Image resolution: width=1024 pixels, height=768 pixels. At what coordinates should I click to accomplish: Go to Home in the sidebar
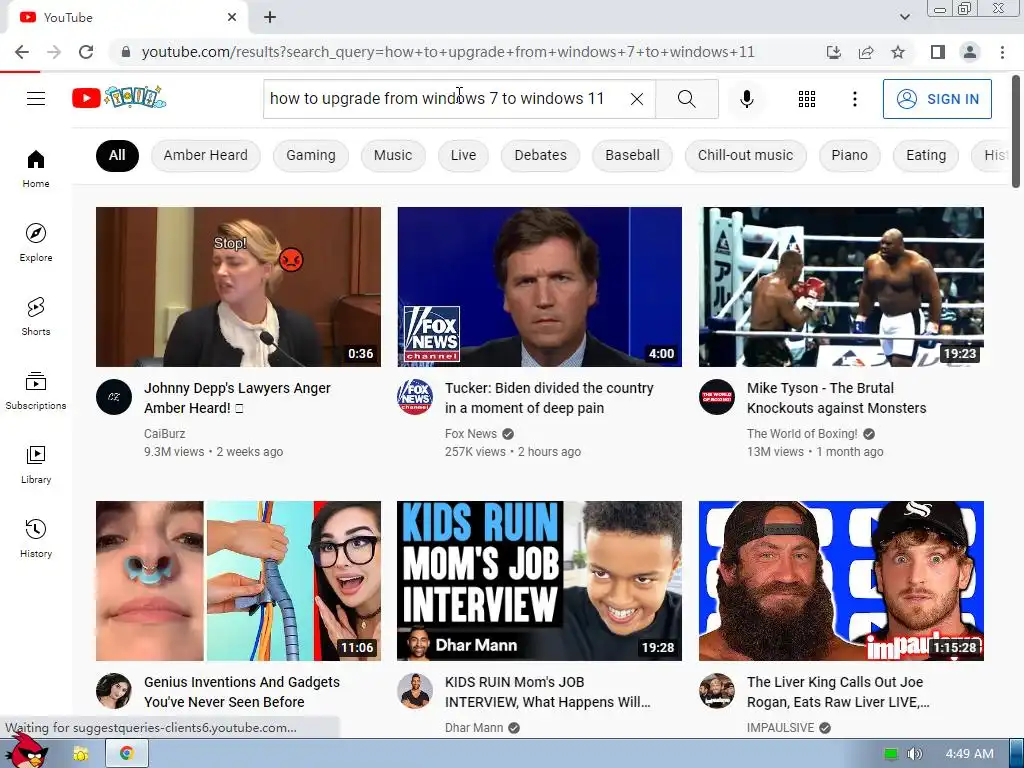[36, 168]
